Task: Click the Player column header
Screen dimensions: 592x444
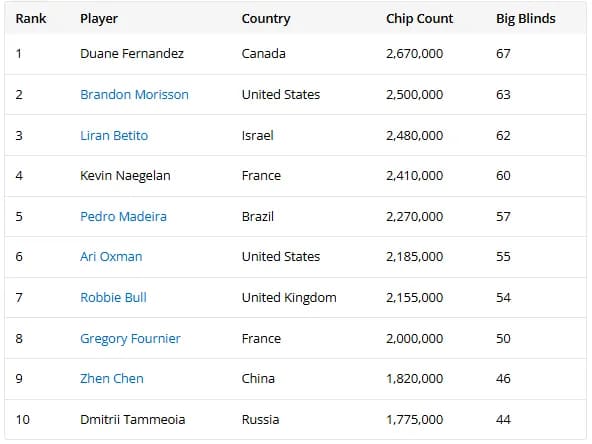Action: click(99, 18)
